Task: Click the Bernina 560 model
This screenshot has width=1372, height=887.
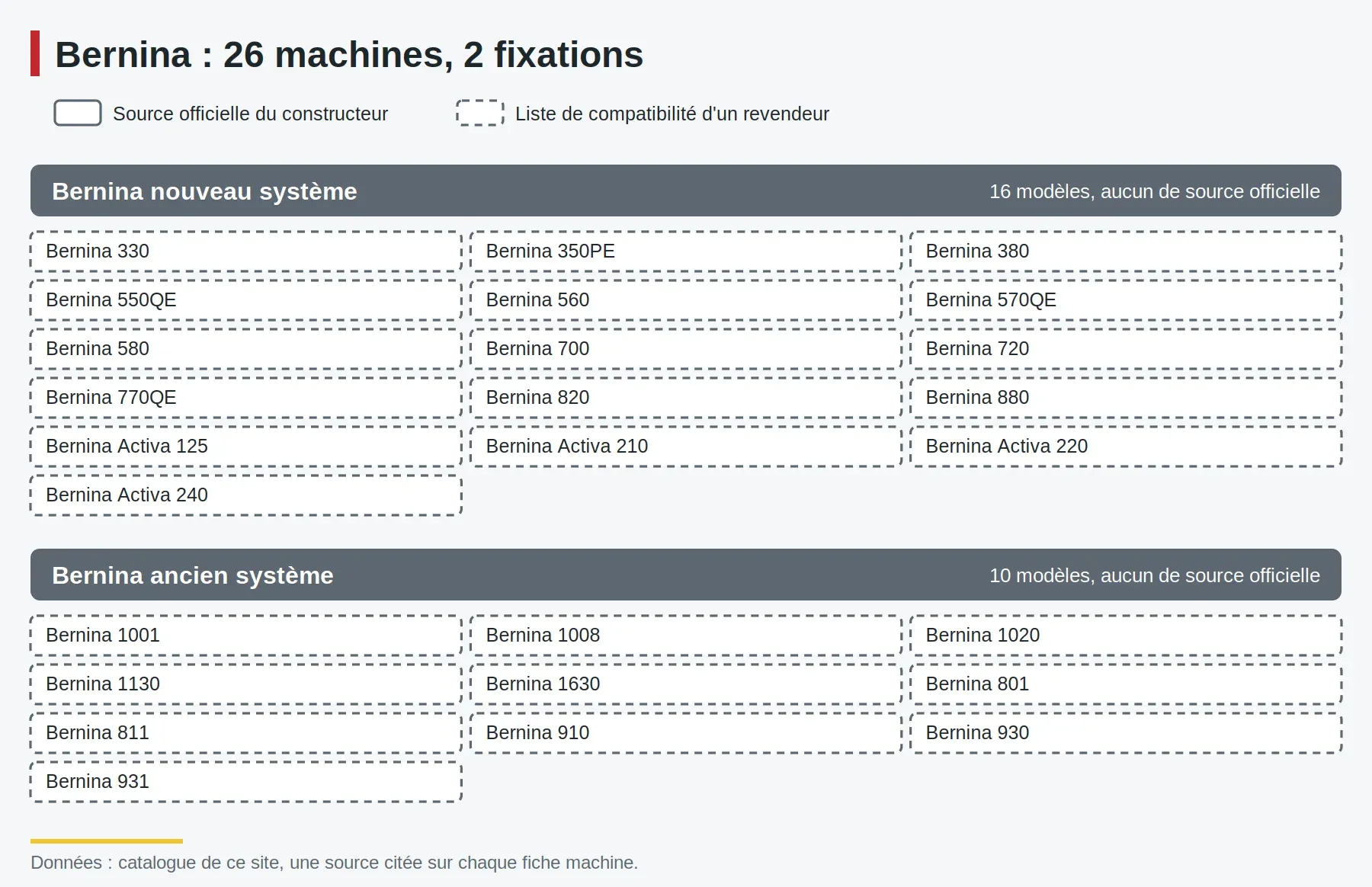Action: tap(686, 300)
